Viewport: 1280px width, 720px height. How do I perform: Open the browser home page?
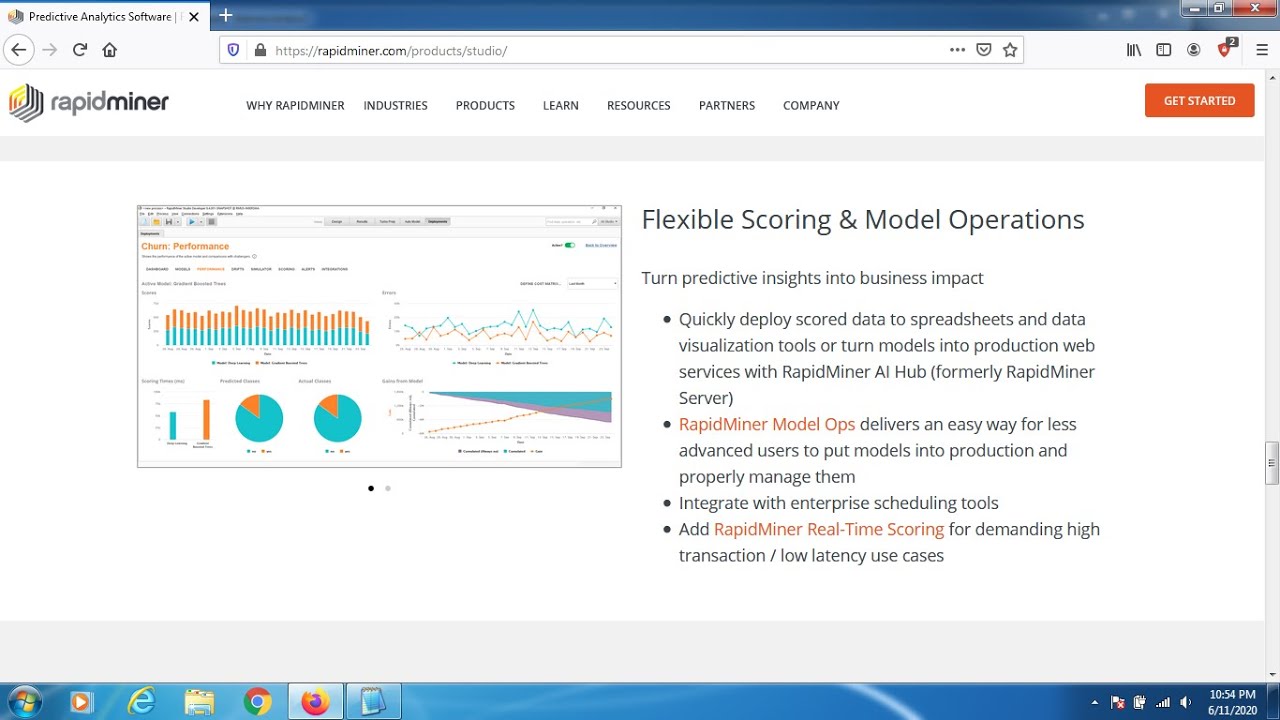(x=110, y=50)
